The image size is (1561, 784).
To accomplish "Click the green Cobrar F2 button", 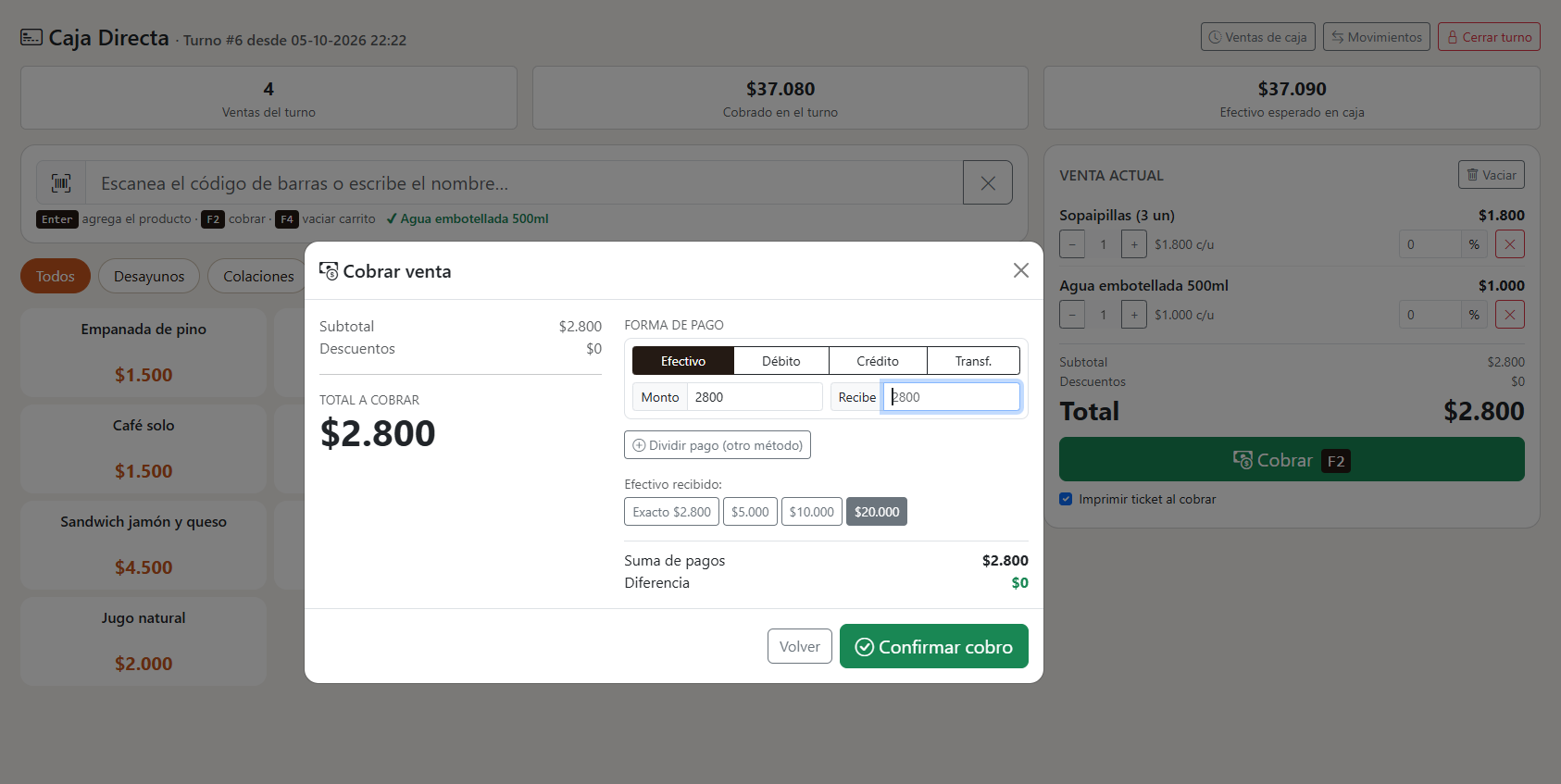I will tap(1292, 459).
